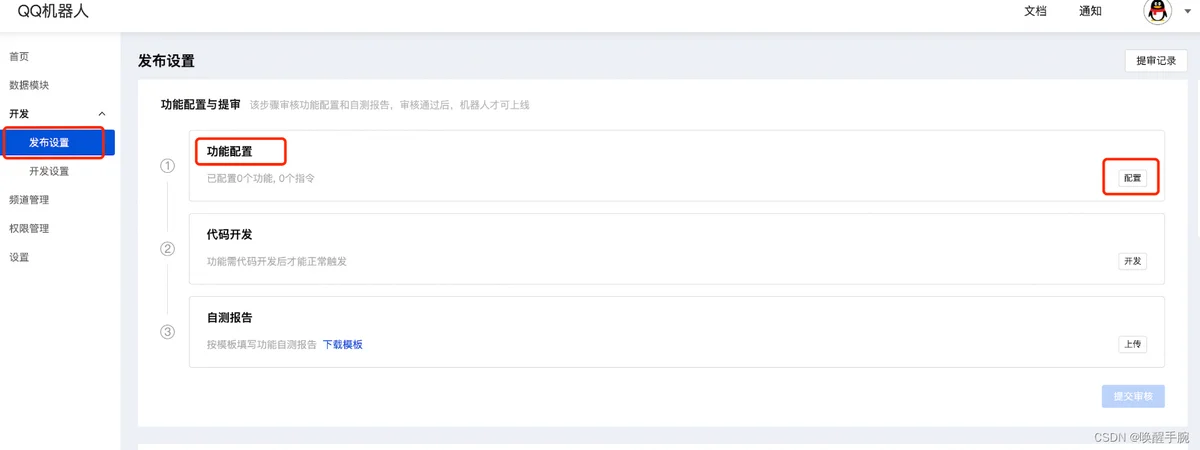Click the 开发 button for 代码开发
Image resolution: width=1200 pixels, height=450 pixels.
1132,261
